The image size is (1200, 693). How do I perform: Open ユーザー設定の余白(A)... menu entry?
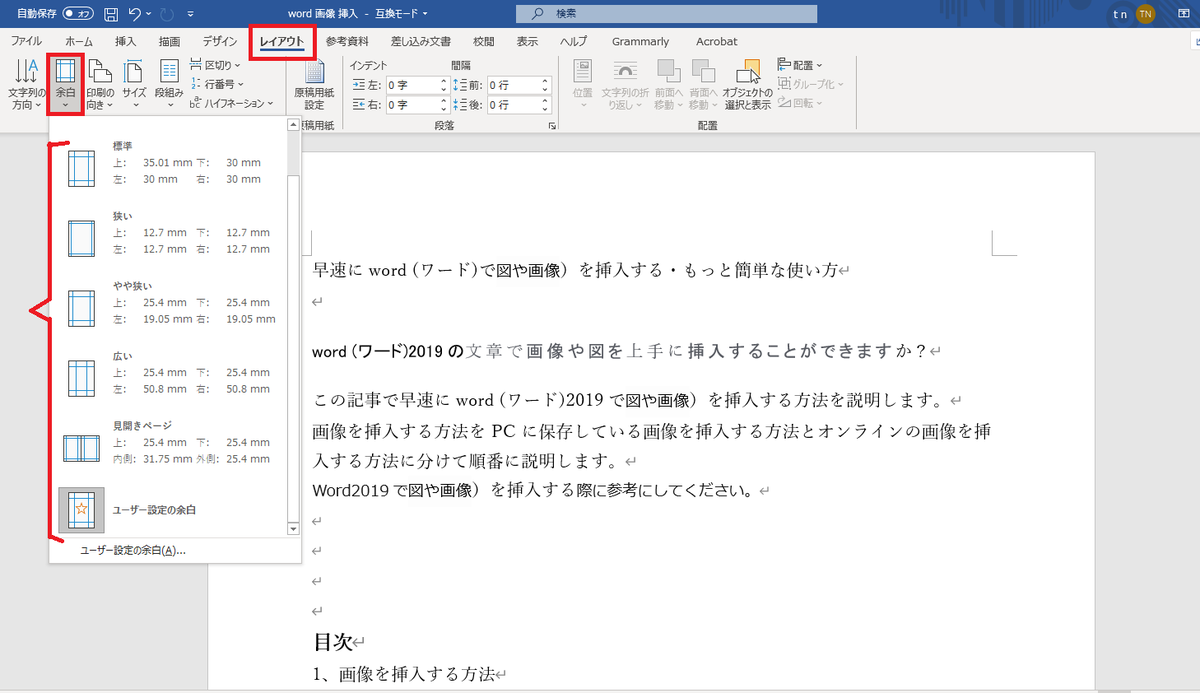tap(132, 550)
